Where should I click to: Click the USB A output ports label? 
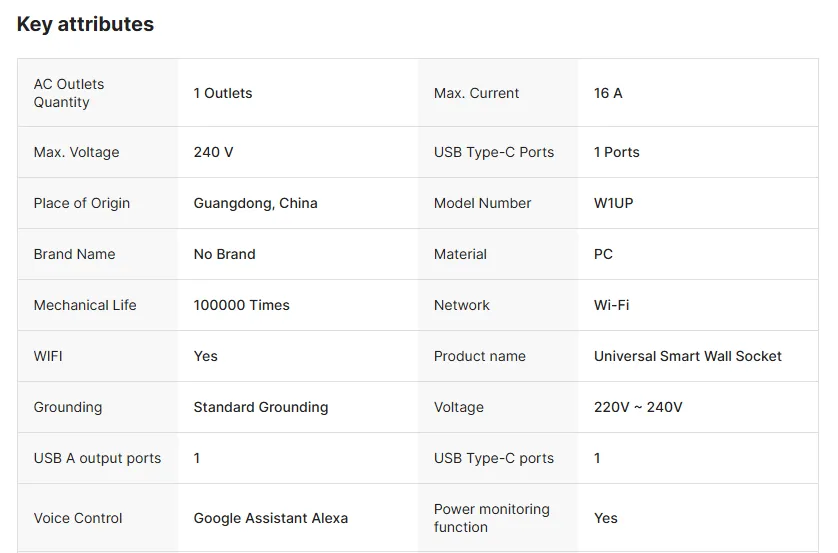[97, 458]
